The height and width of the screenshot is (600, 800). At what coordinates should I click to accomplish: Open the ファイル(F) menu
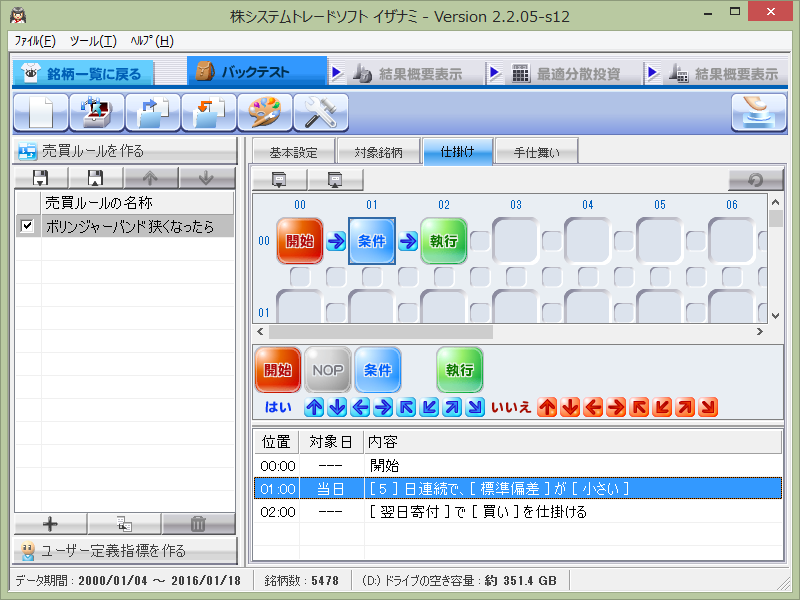coord(35,41)
